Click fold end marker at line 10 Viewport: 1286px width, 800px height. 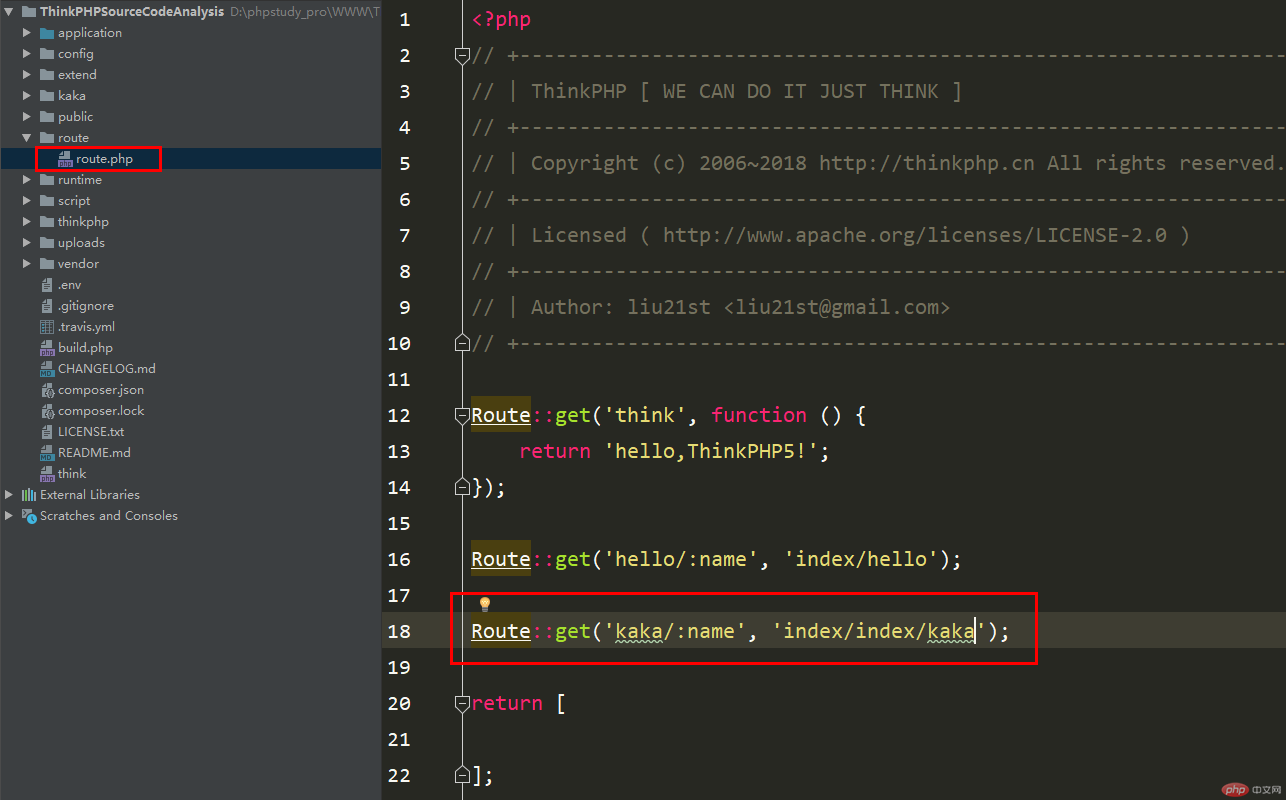(x=462, y=343)
